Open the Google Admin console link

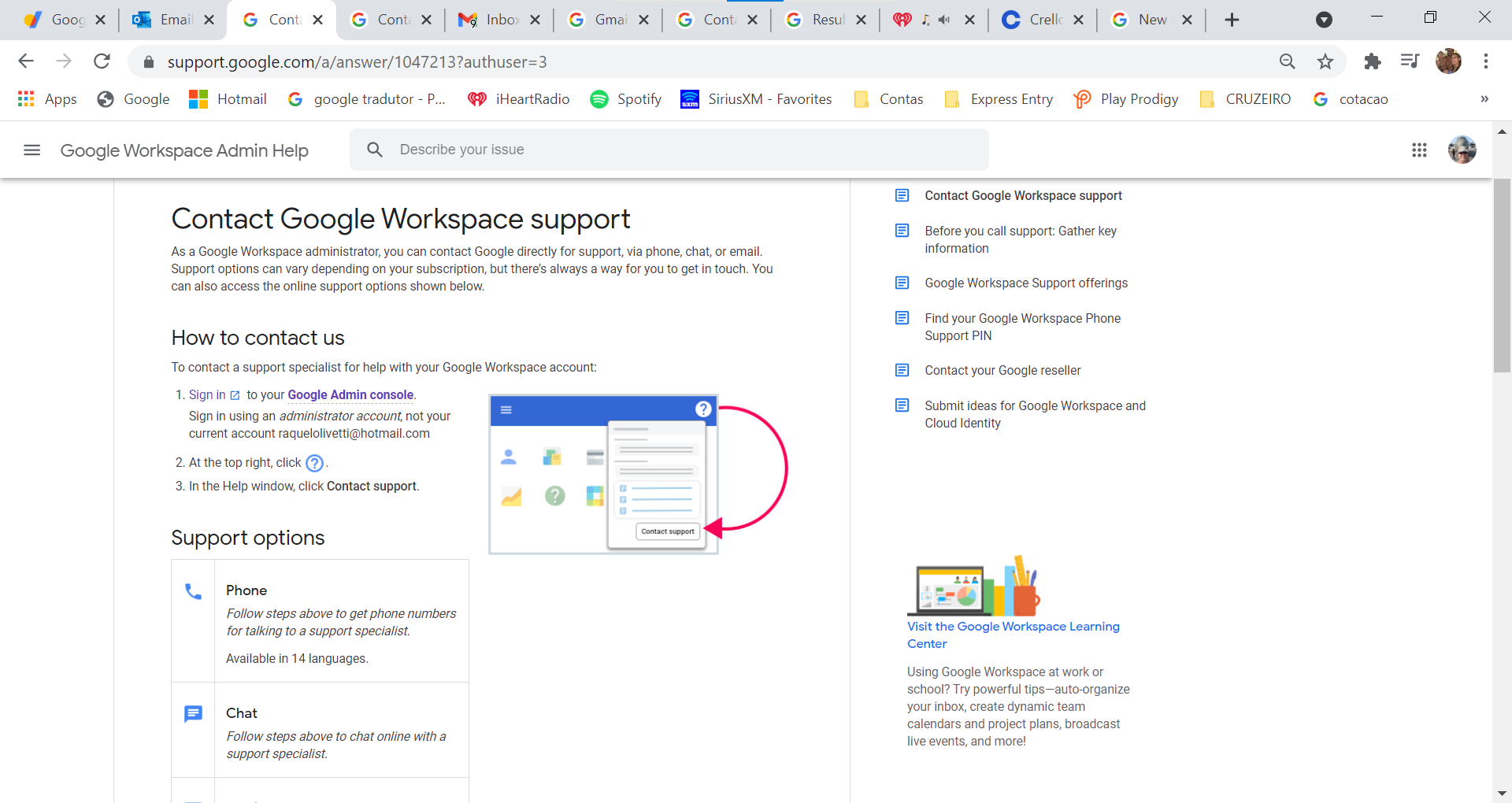coord(350,395)
